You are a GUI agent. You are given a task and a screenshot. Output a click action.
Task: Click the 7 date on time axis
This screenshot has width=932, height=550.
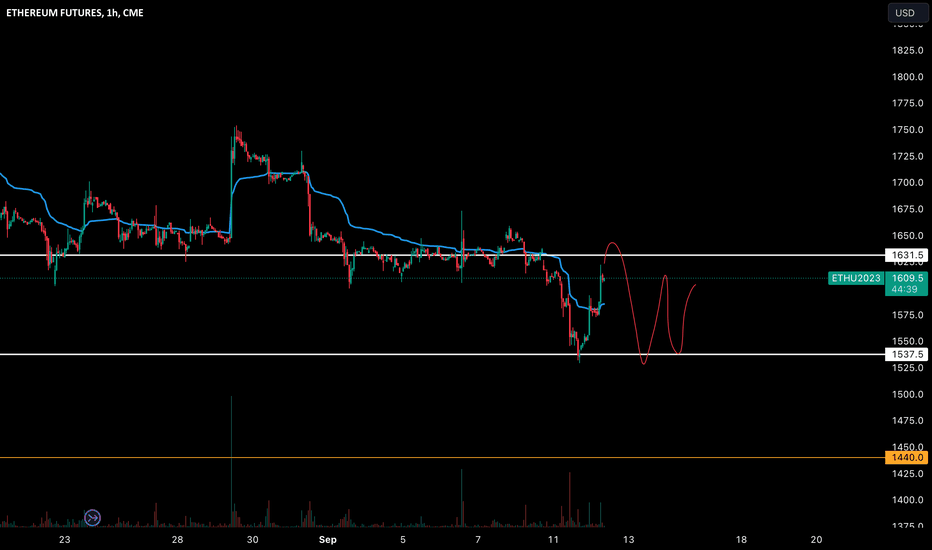click(x=478, y=540)
